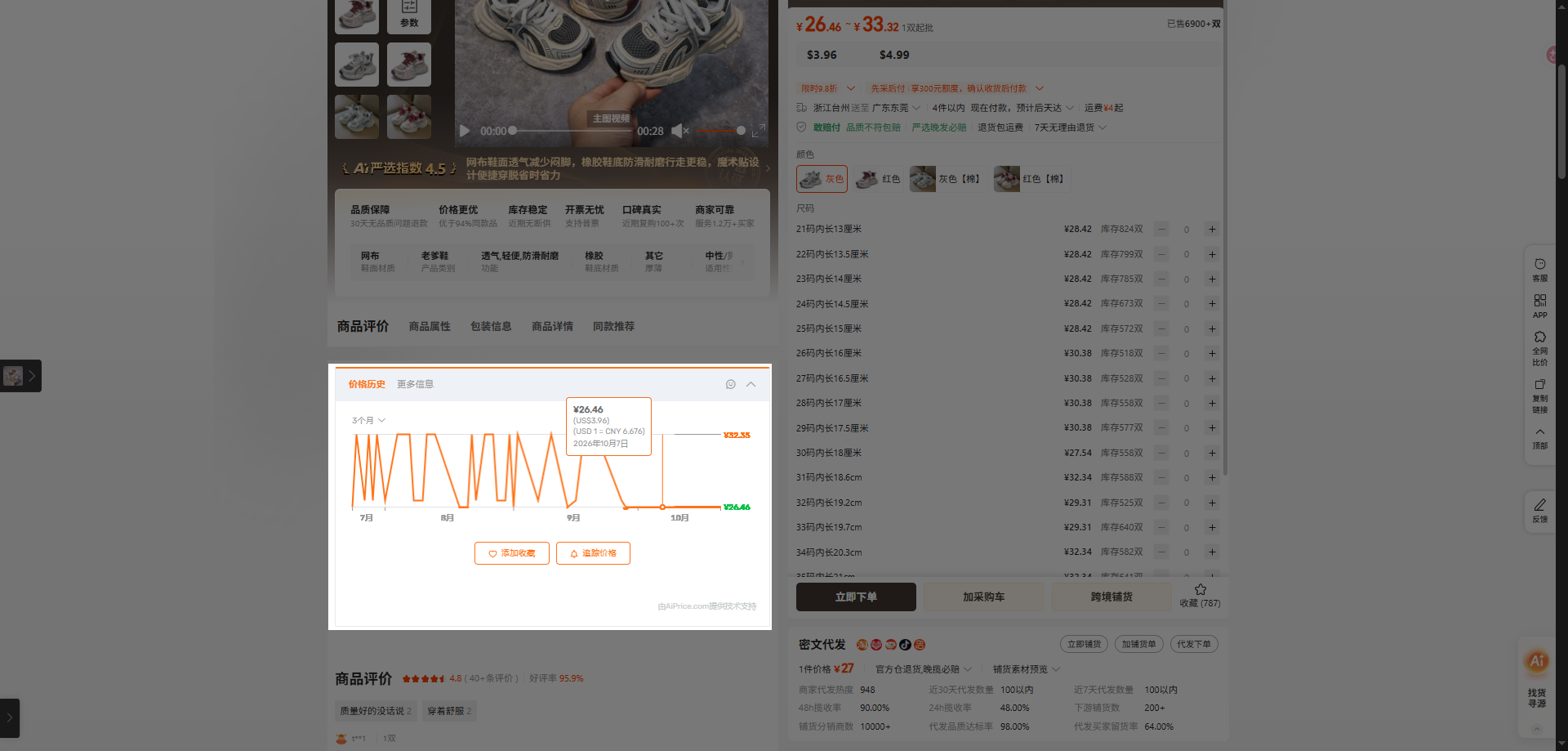1568x751 pixels.
Task: Open the 客服 customer service icon
Action: [x=1539, y=270]
